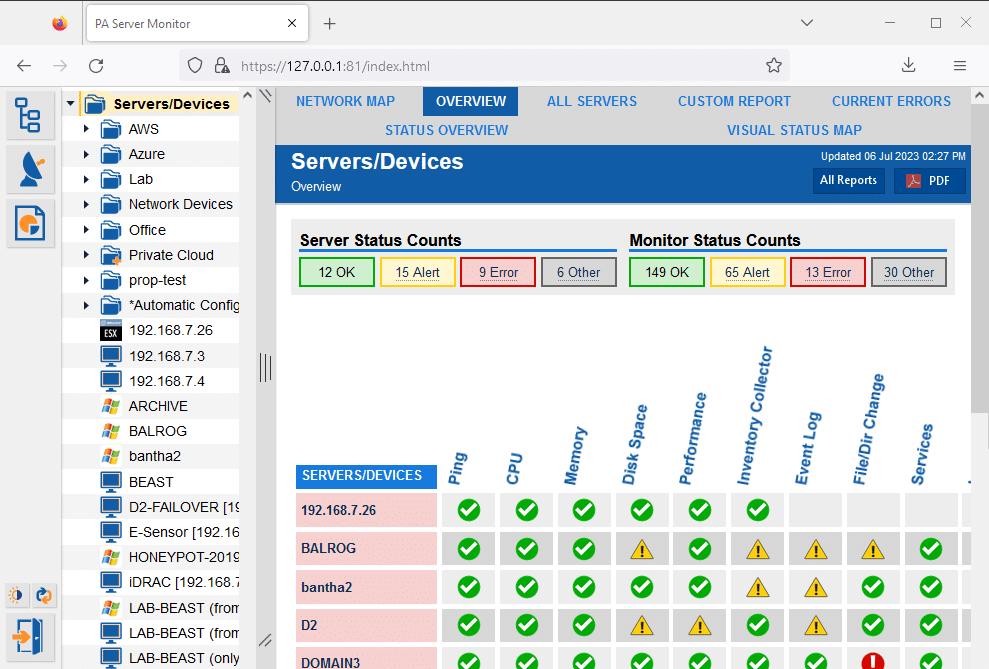Click the BALROG Disk Space warning triangle
989x669 pixels.
click(x=641, y=550)
